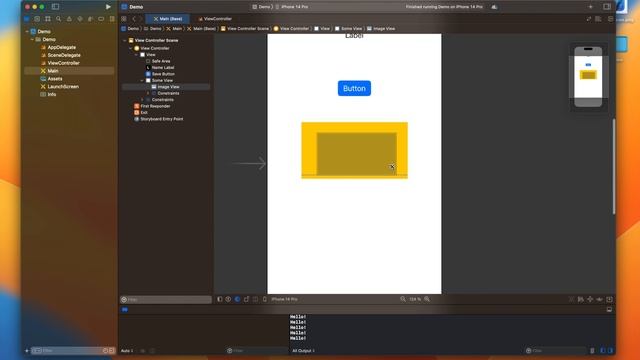Screen dimensions: 640x360
Task: Zoom in the storyboard canvas
Action: point(427,299)
